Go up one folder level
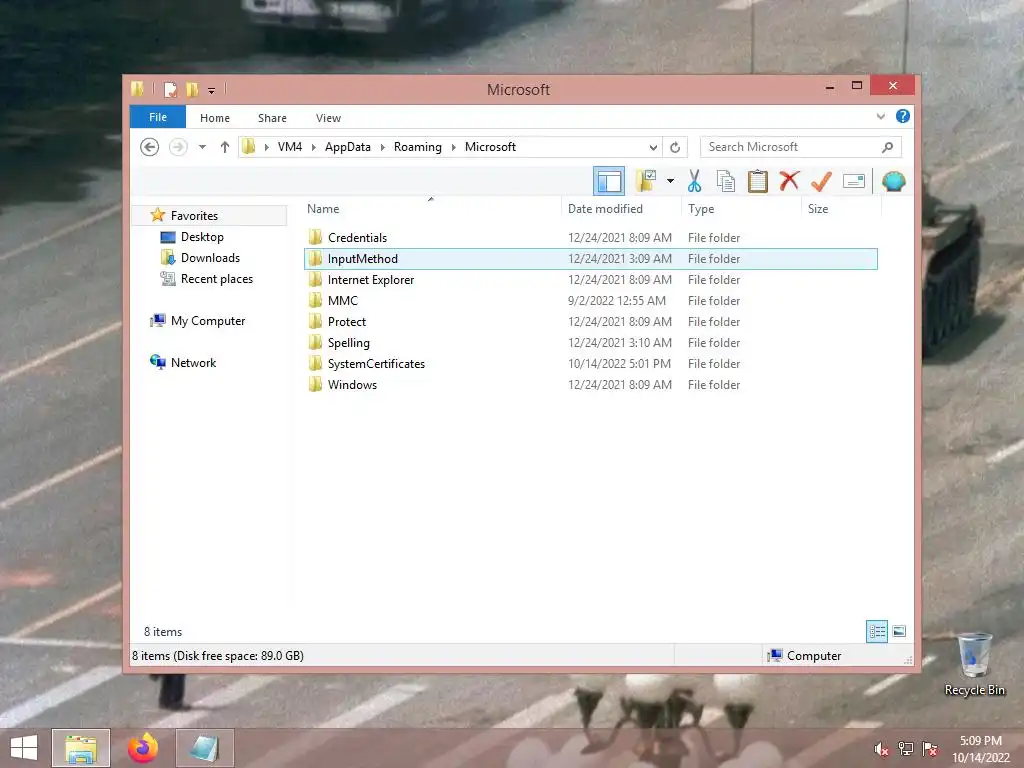 (x=225, y=147)
